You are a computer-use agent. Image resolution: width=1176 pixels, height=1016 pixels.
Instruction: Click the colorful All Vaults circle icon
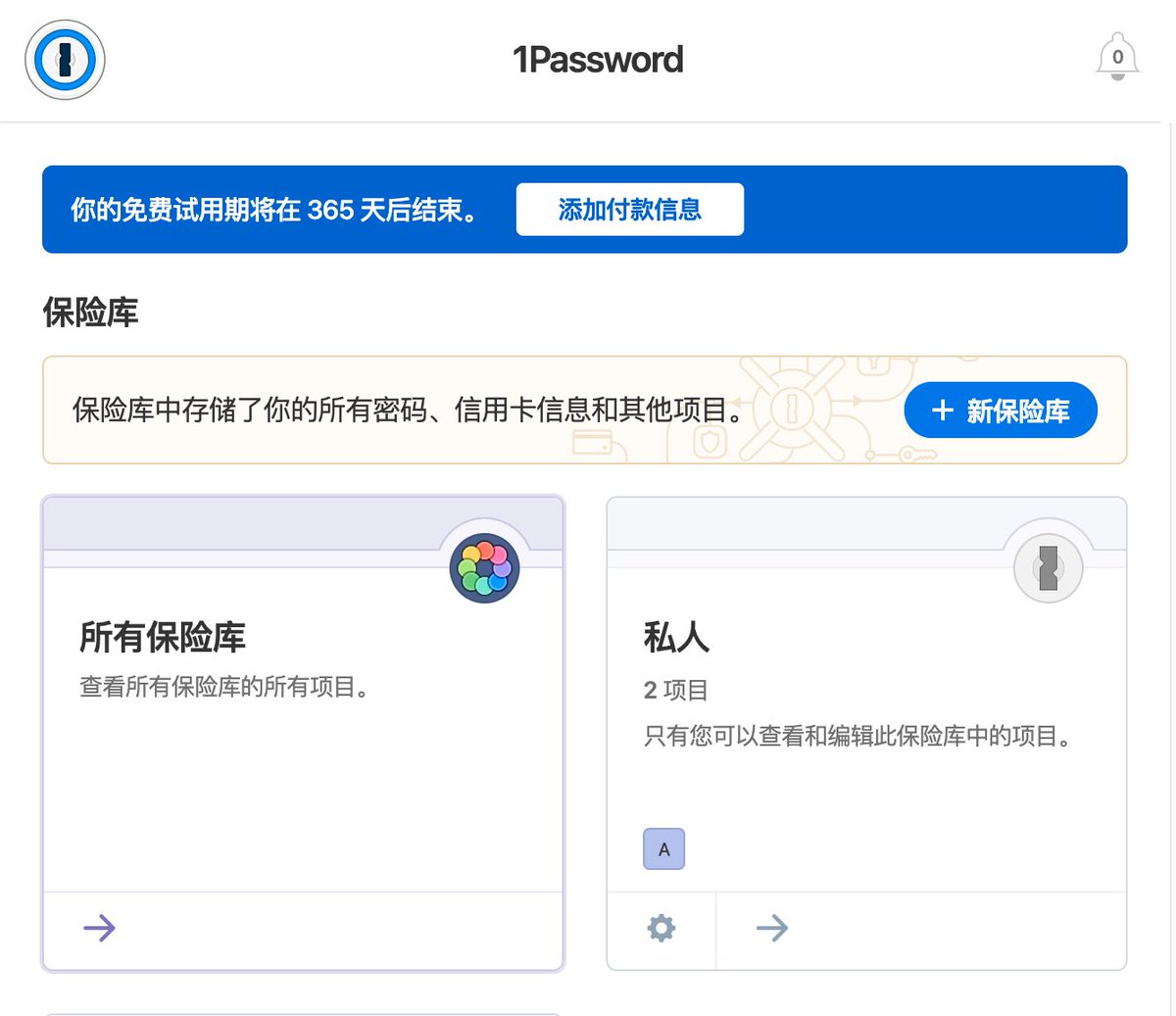[x=484, y=567]
